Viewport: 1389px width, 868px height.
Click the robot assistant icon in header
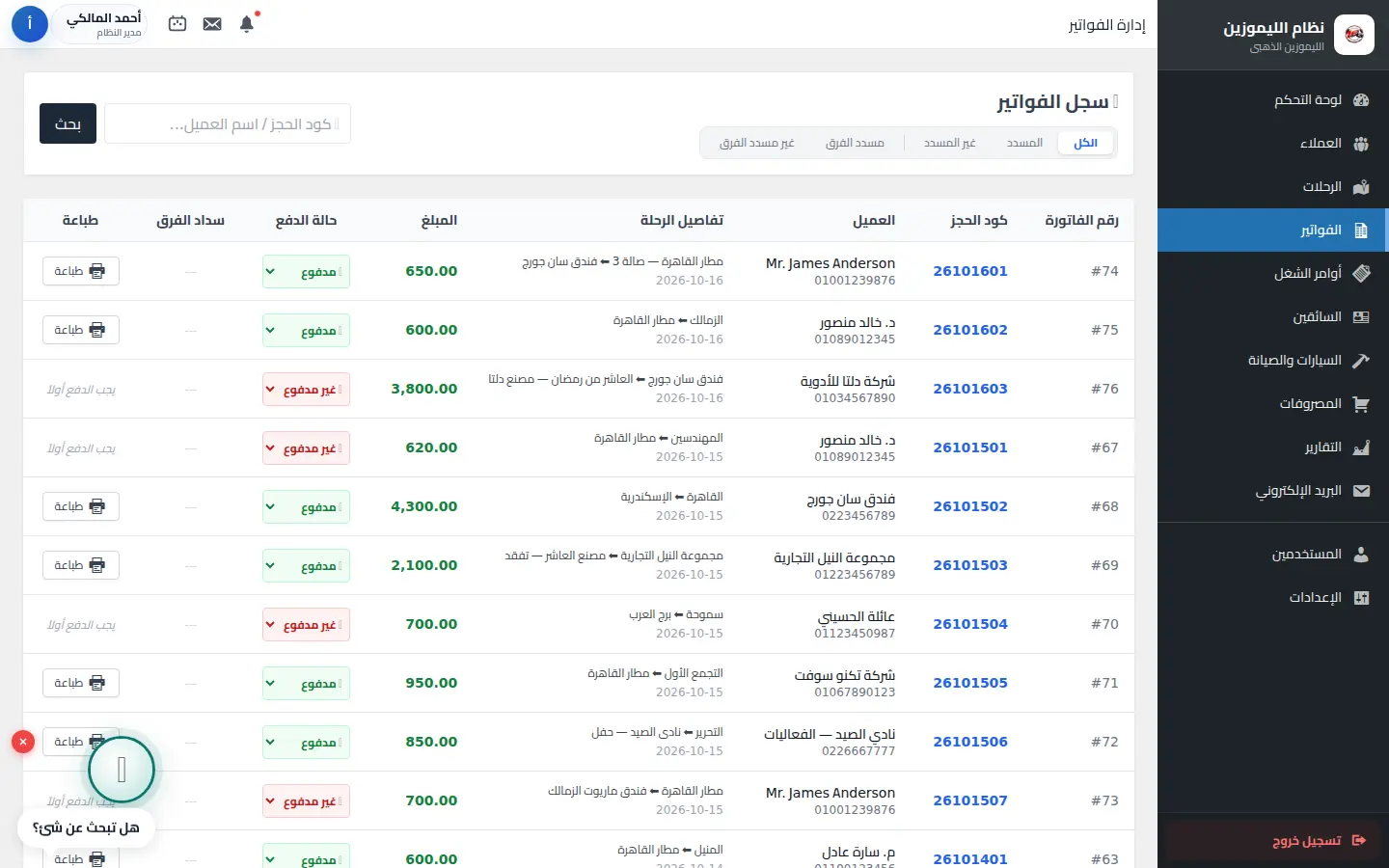click(177, 24)
